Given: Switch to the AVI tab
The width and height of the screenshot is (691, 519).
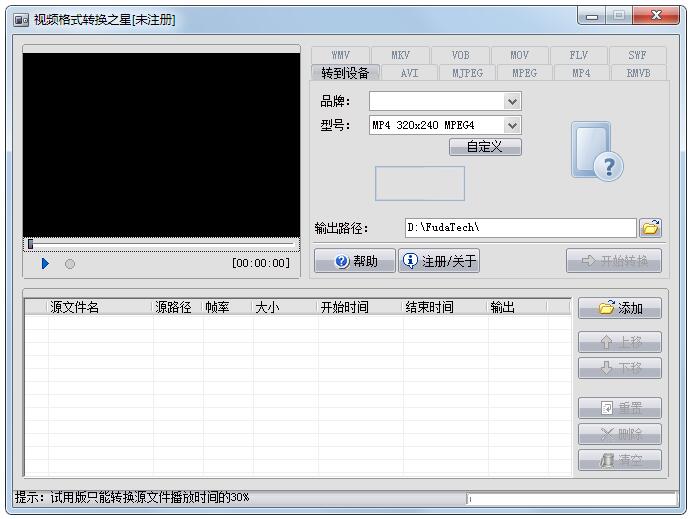Looking at the screenshot, I should coord(409,73).
